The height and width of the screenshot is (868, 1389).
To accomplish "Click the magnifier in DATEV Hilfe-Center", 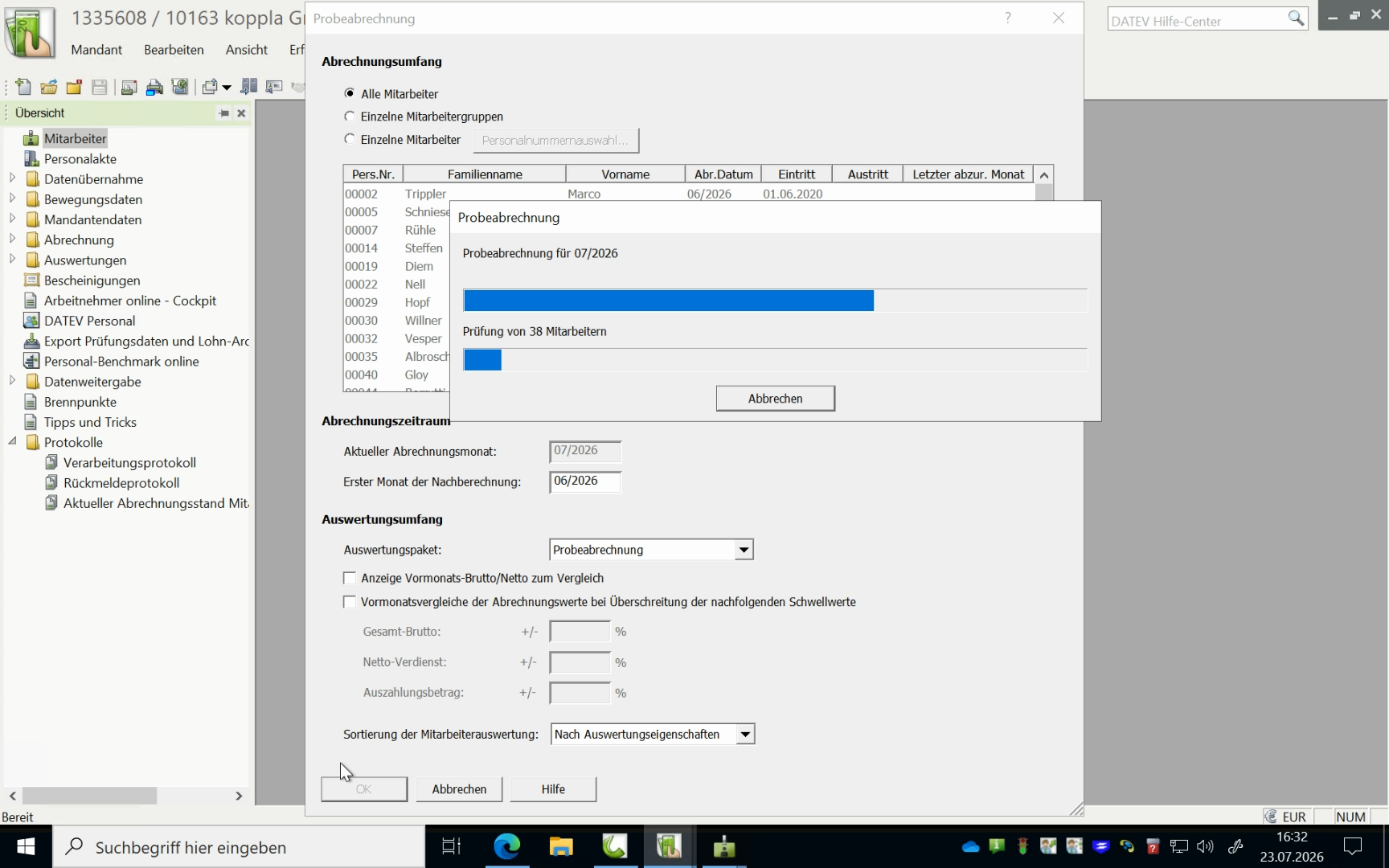I will point(1296,18).
